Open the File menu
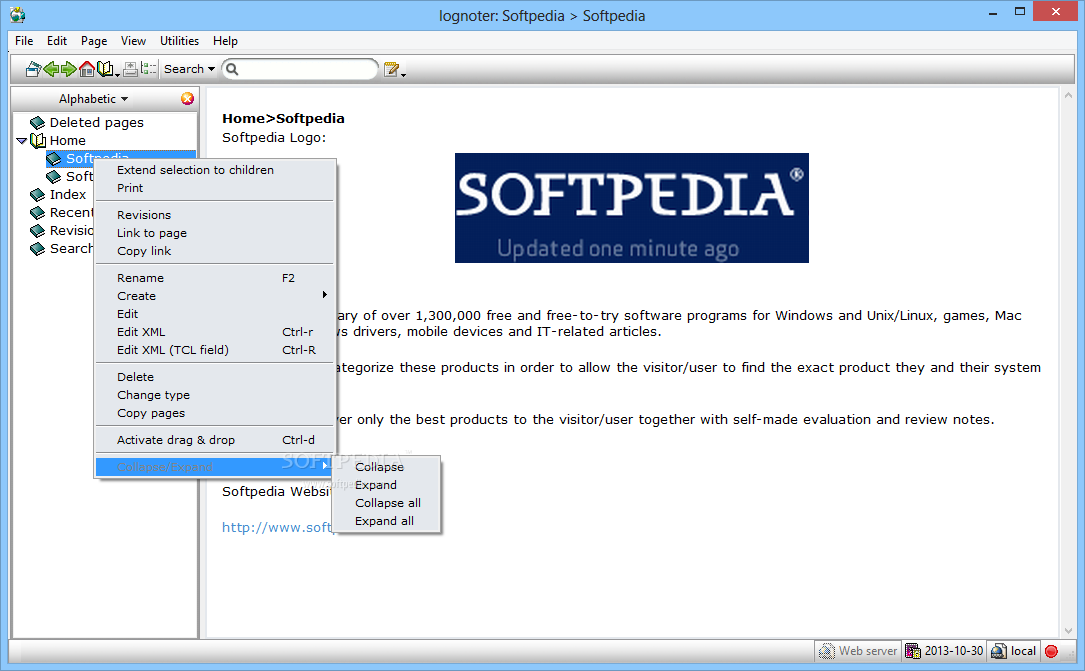The height and width of the screenshot is (671, 1085). 24,41
